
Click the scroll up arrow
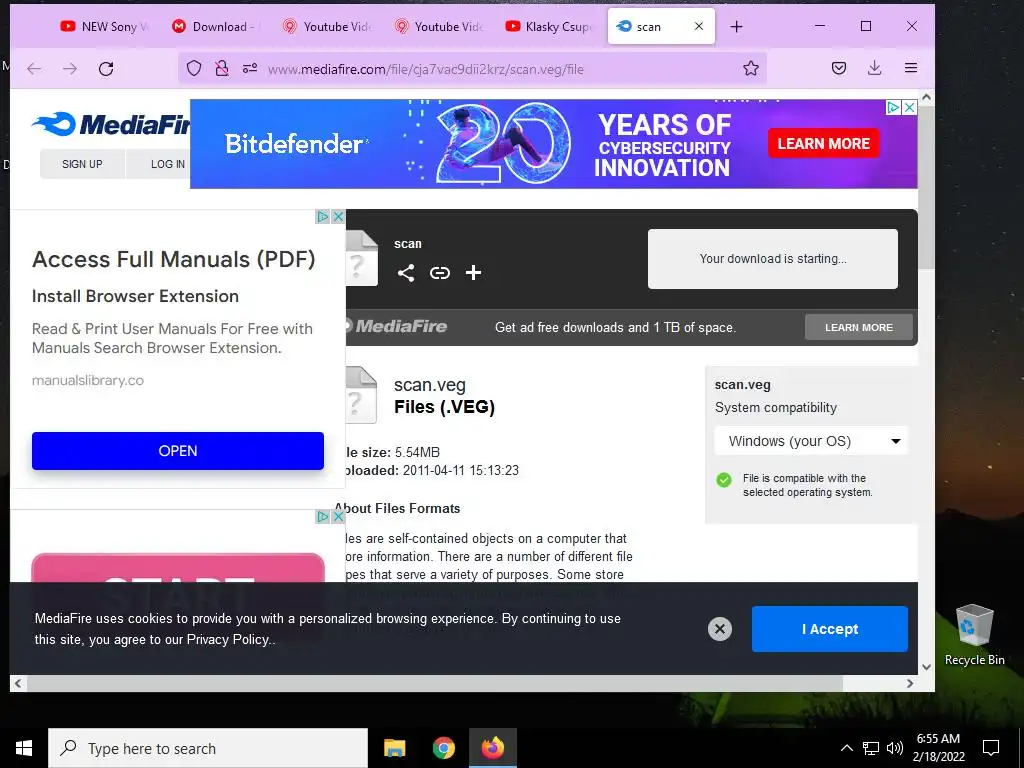pos(926,97)
